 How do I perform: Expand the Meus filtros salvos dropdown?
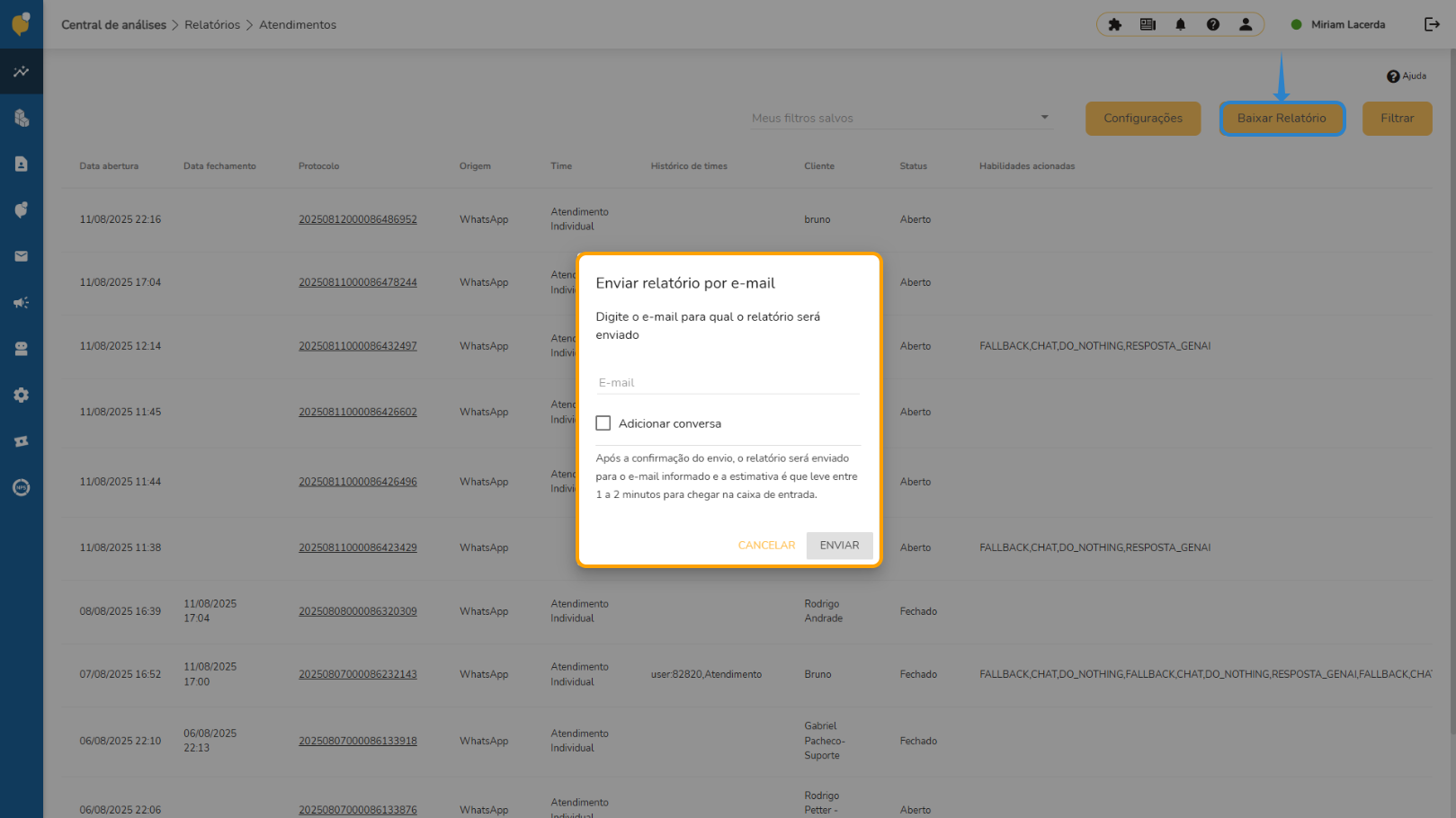902,118
